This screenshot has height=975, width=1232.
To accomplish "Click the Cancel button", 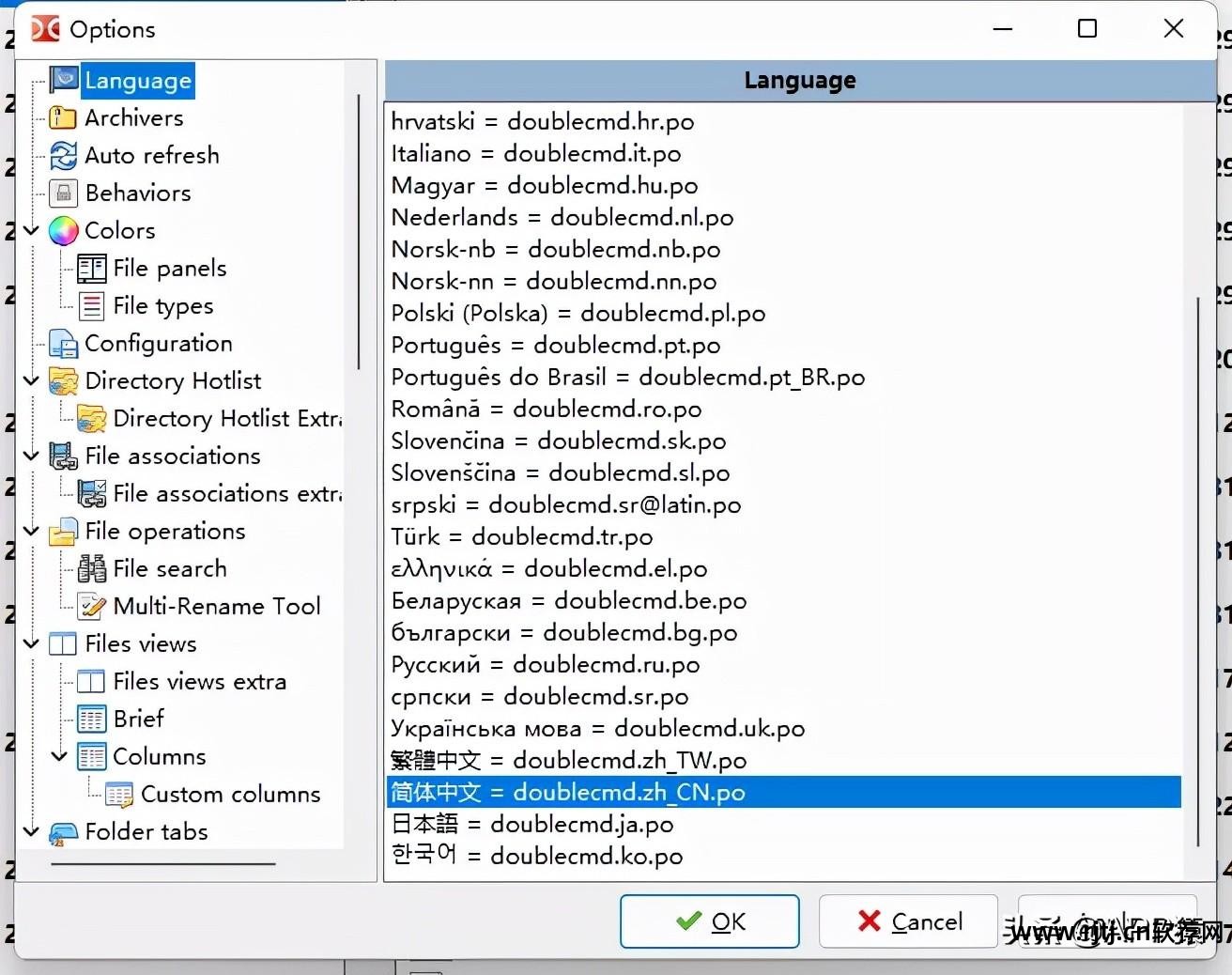I will tap(908, 921).
